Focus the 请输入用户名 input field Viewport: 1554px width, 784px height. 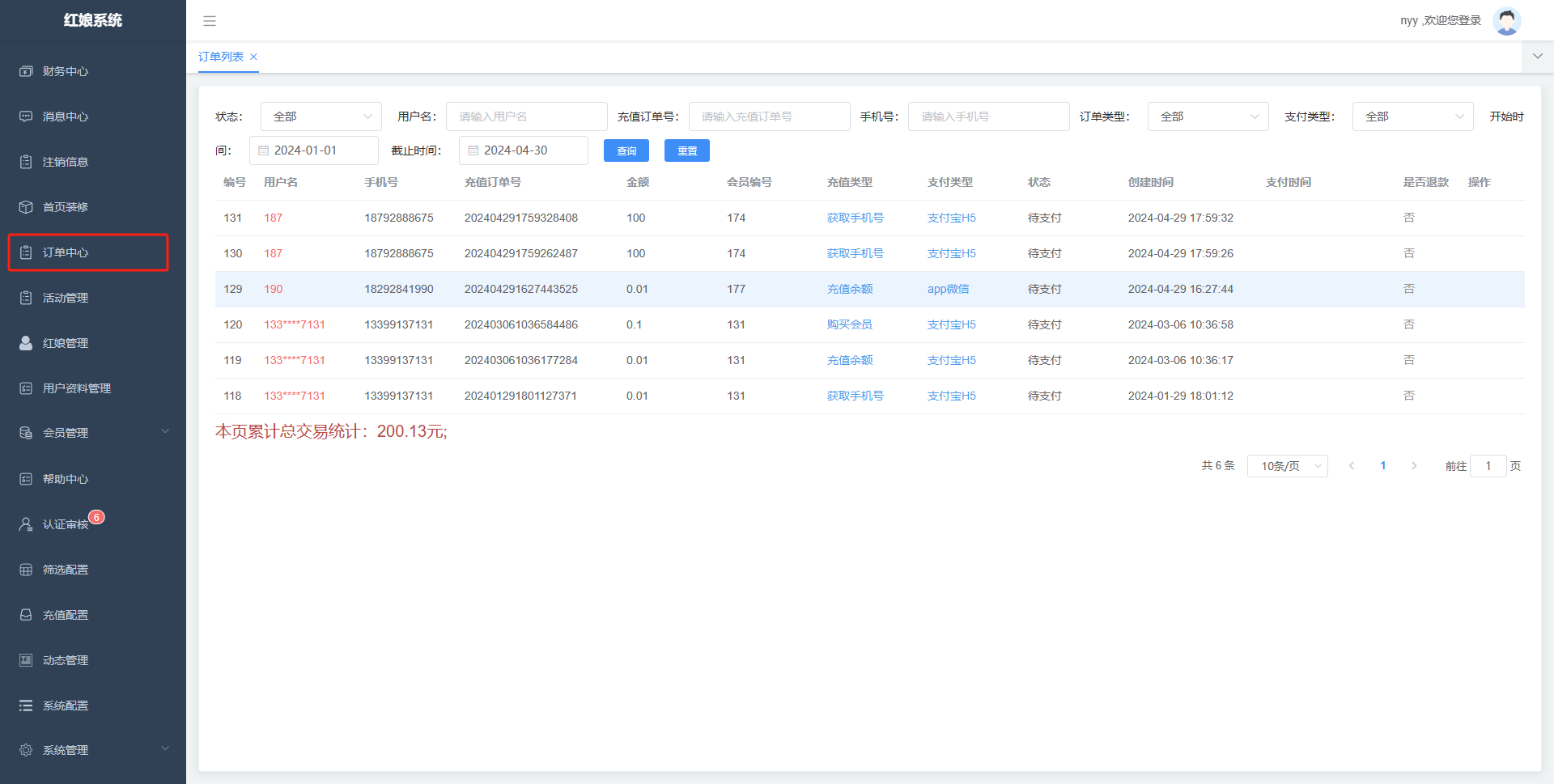coord(526,117)
